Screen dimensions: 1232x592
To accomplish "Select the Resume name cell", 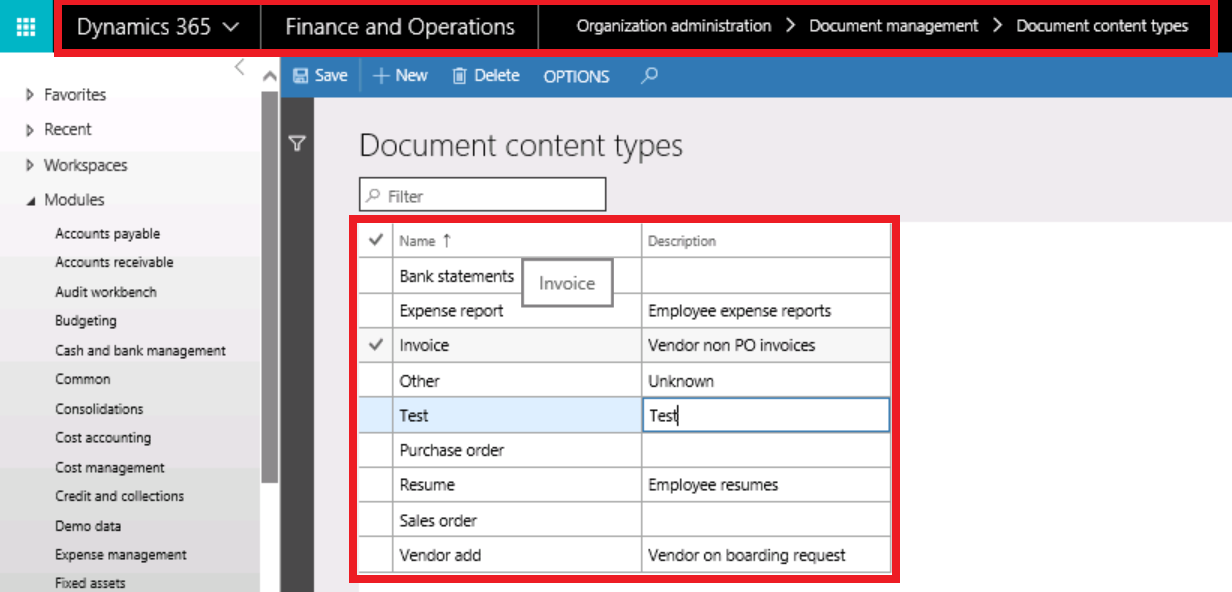I will (x=516, y=485).
